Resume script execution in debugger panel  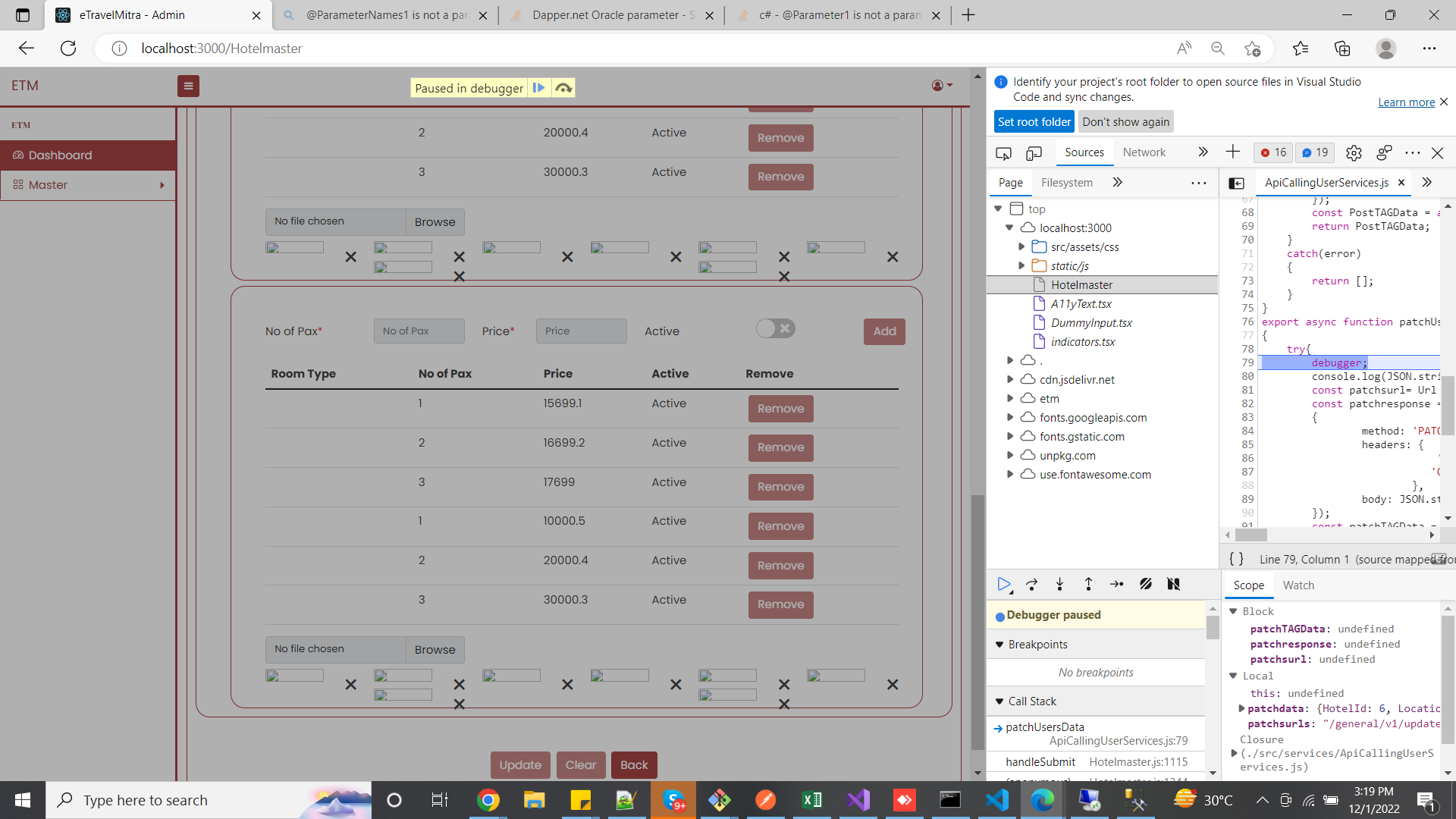(1003, 584)
